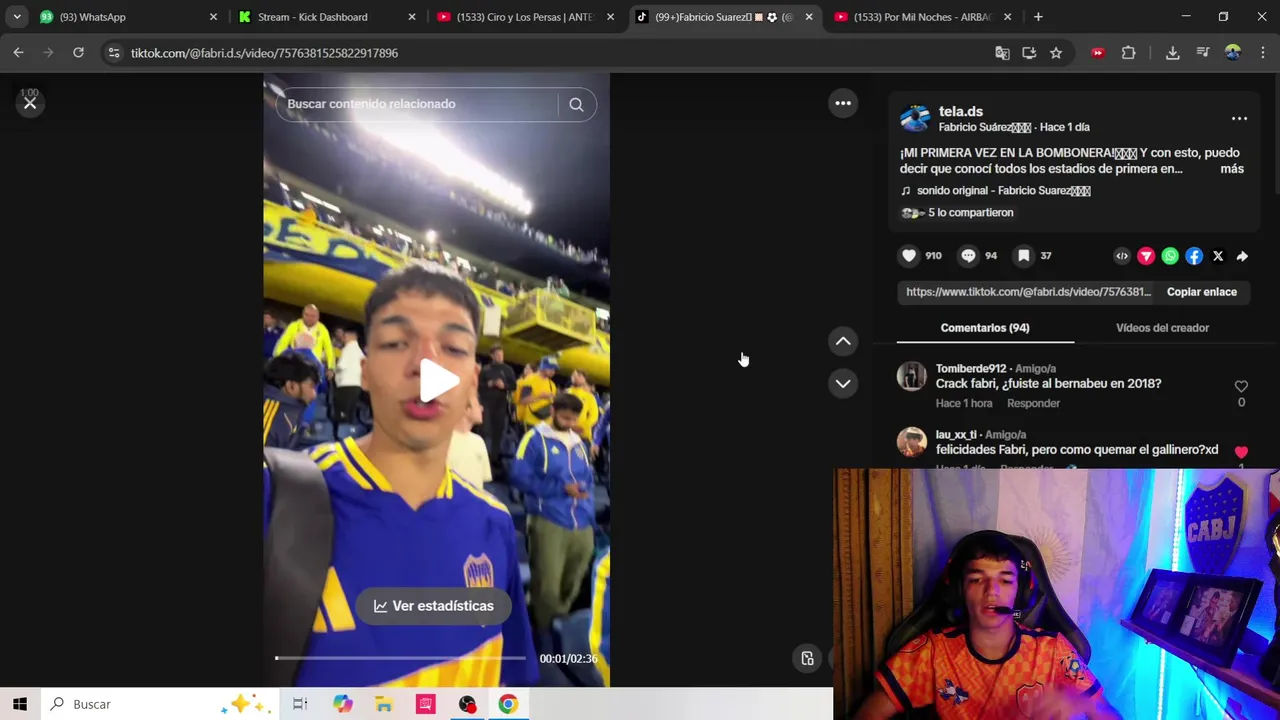This screenshot has height=720, width=1280.
Task: Open the Chrome three-dot menu
Action: pos(1262,53)
